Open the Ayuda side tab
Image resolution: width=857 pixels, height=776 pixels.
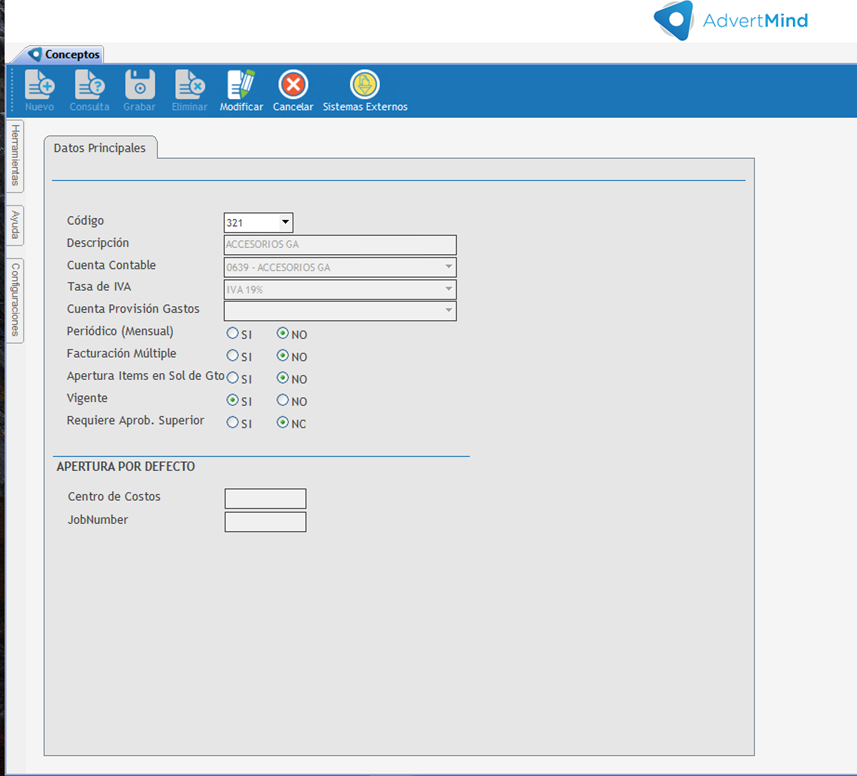click(15, 225)
